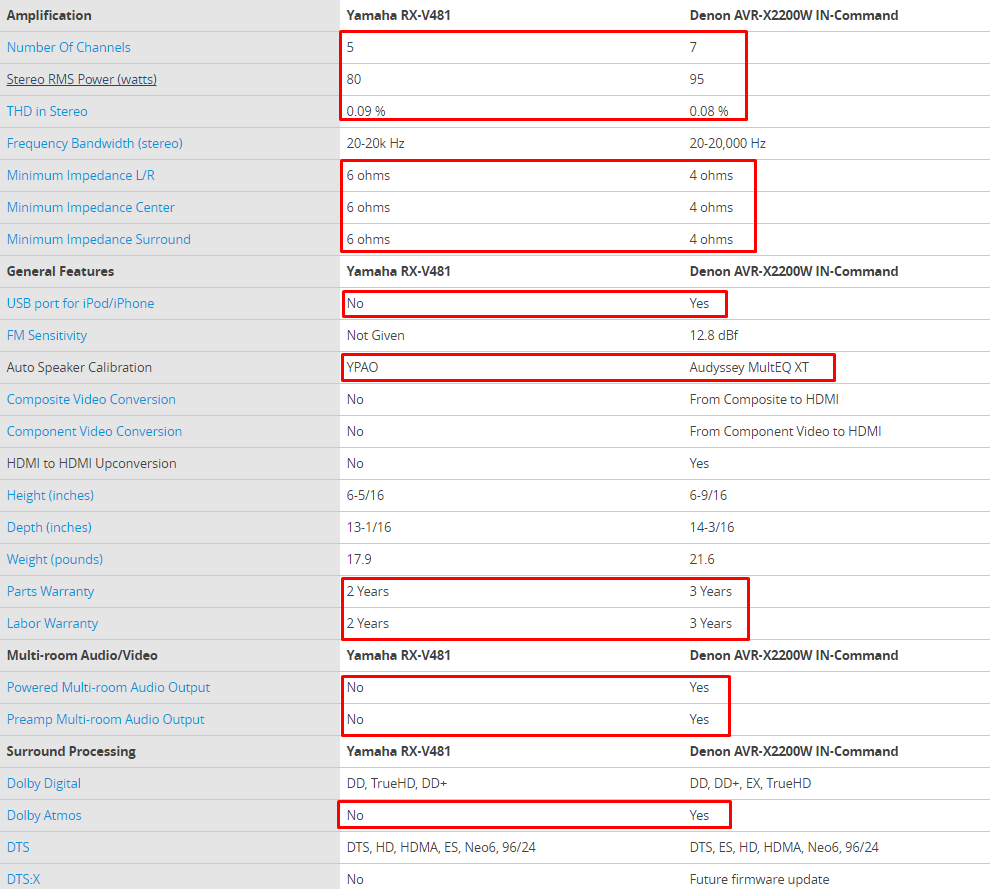This screenshot has width=990, height=895.
Task: Select Denon's DTS, ES, HD, HDMA, Neo6, 96/24 value
Action: click(784, 848)
